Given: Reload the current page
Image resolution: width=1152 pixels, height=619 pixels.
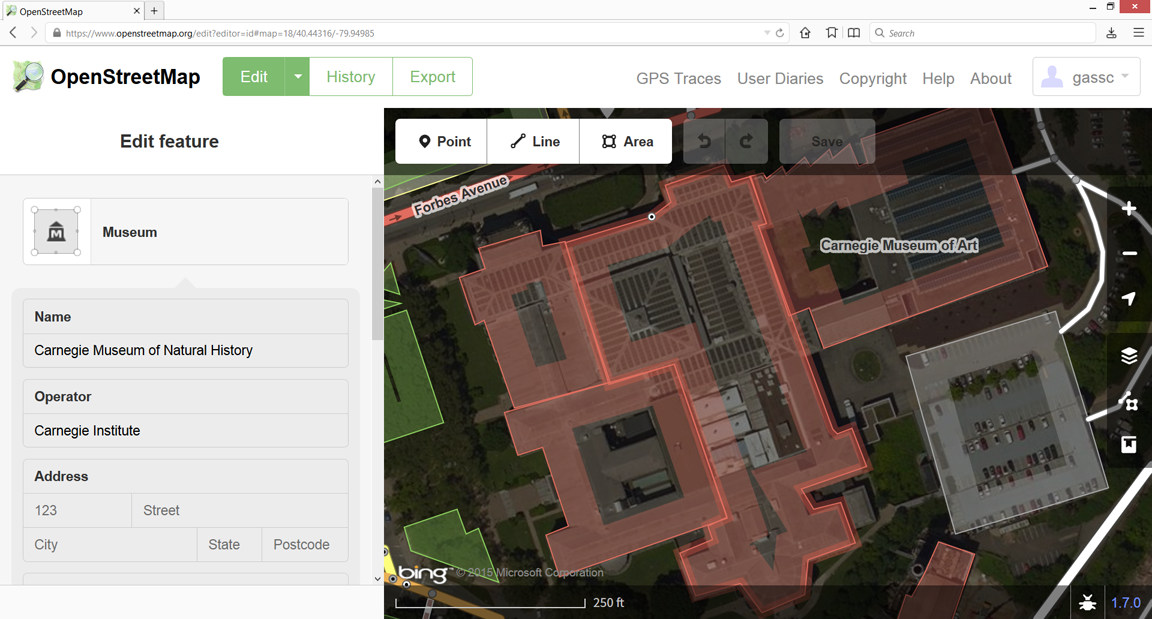Looking at the screenshot, I should pos(780,33).
